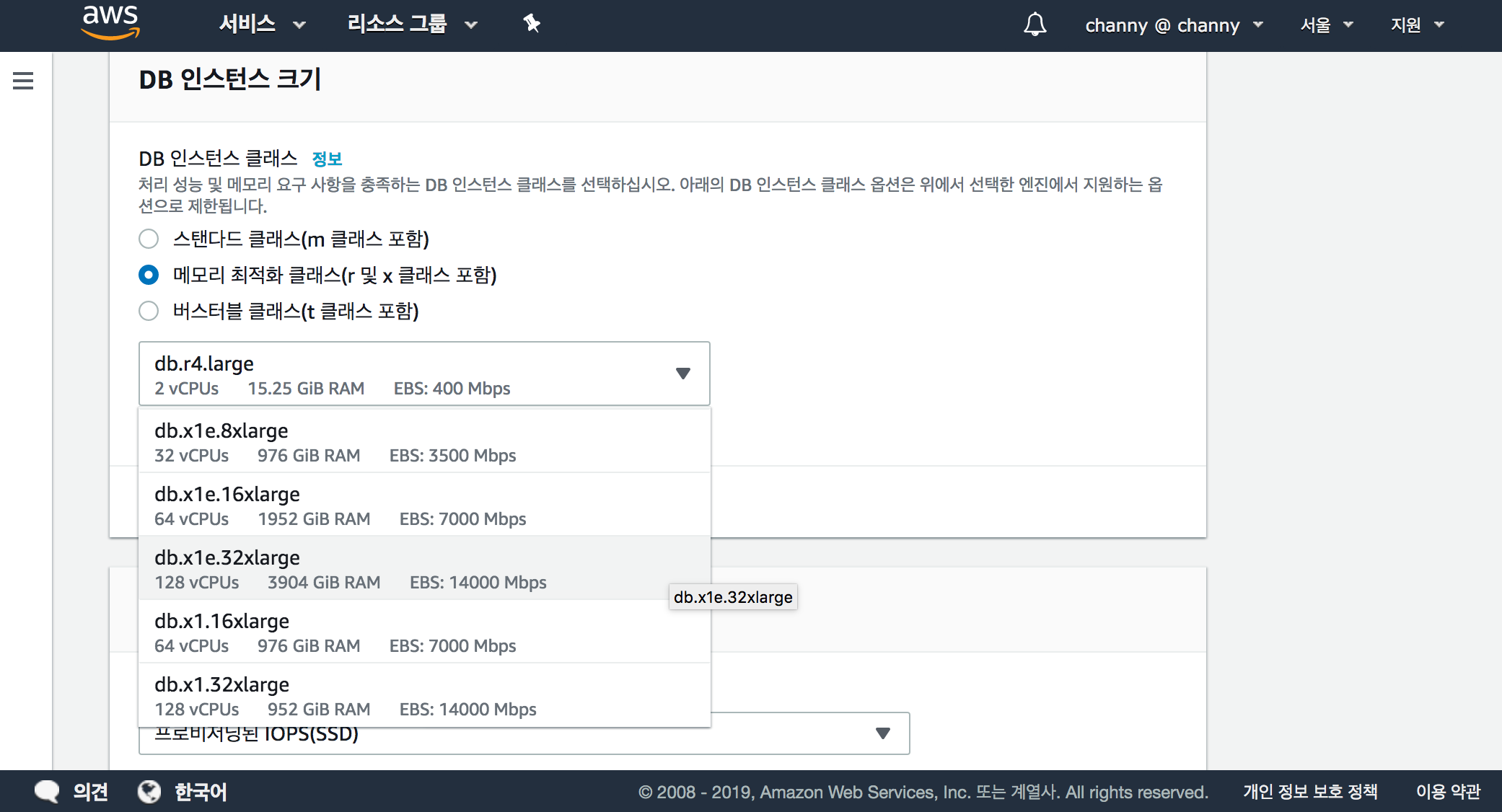The height and width of the screenshot is (812, 1502).
Task: Click the AWS logo home icon
Action: coord(110,22)
